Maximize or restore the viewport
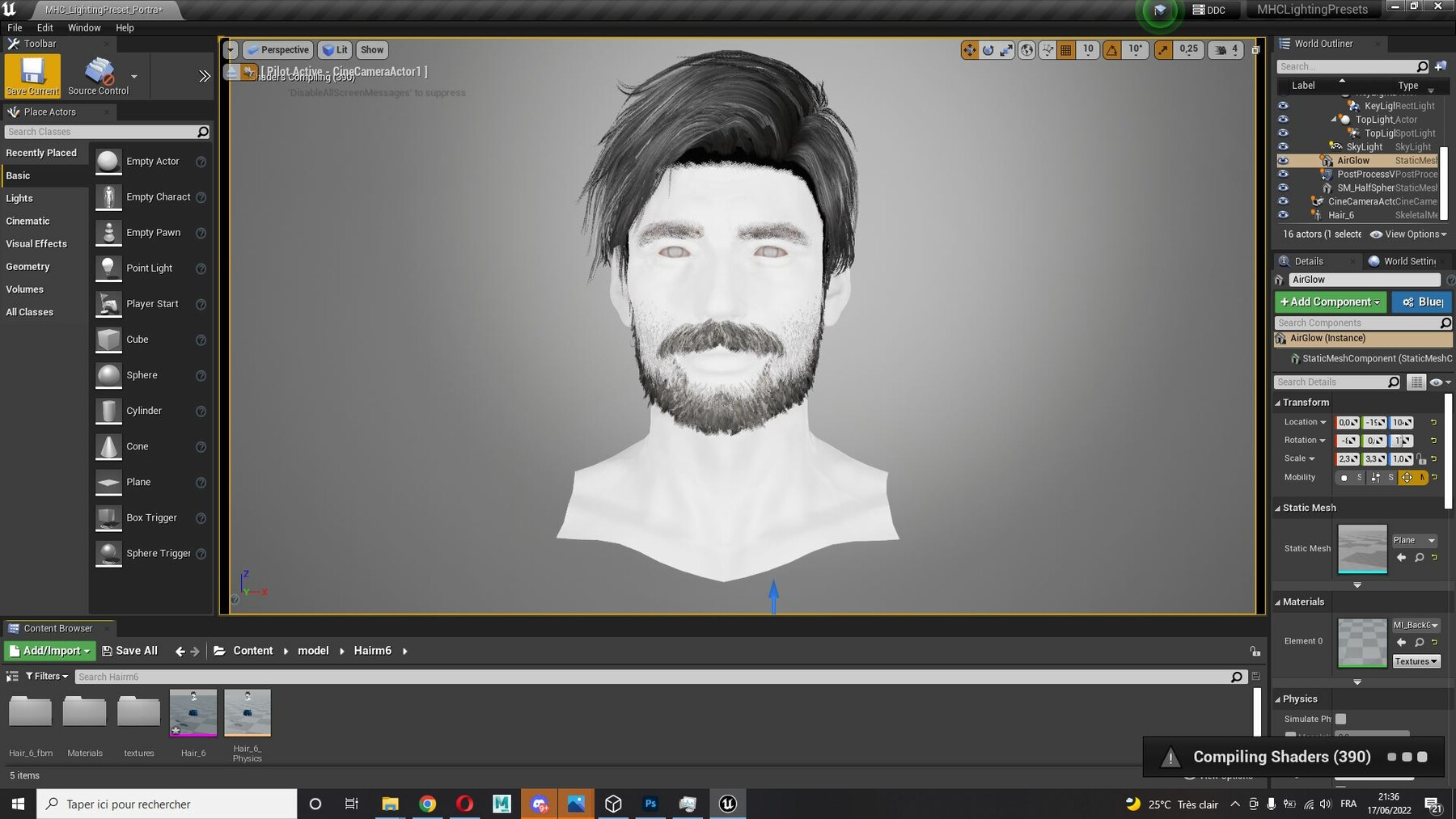Image resolution: width=1456 pixels, height=819 pixels. tap(1255, 50)
